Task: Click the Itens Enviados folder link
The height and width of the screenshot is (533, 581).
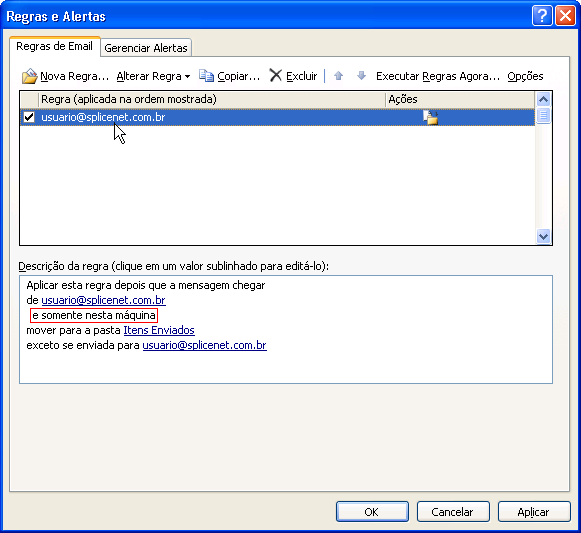Action: [x=159, y=330]
